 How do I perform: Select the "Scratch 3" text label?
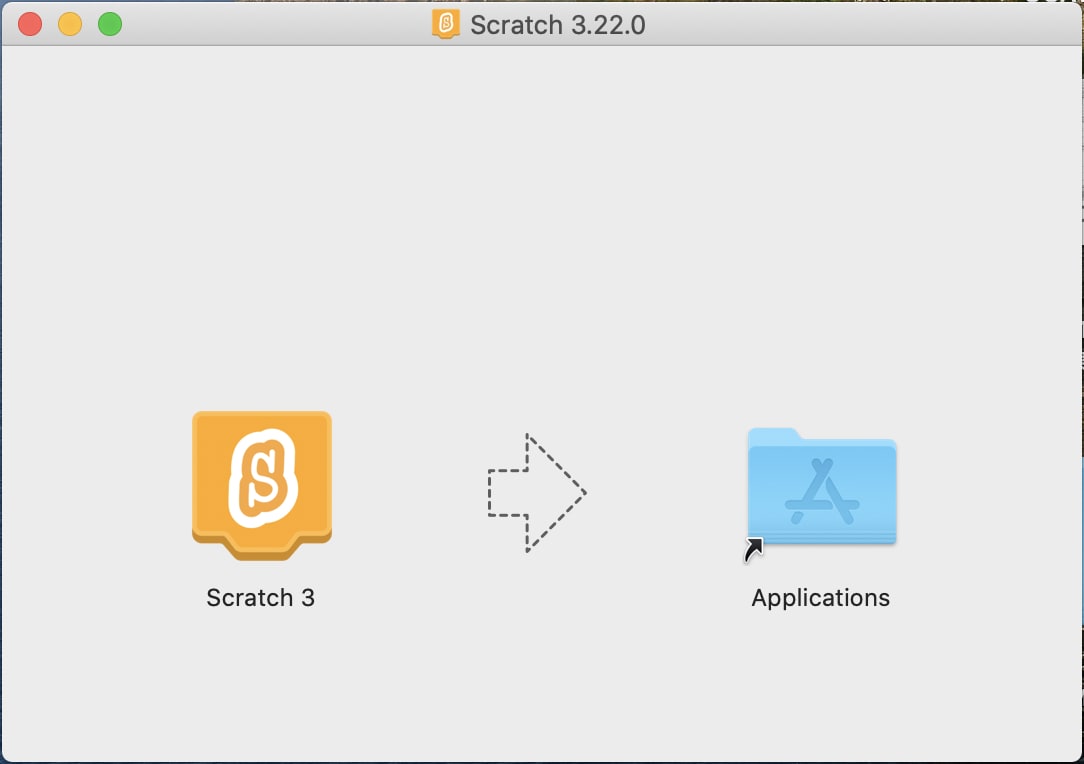pos(260,598)
